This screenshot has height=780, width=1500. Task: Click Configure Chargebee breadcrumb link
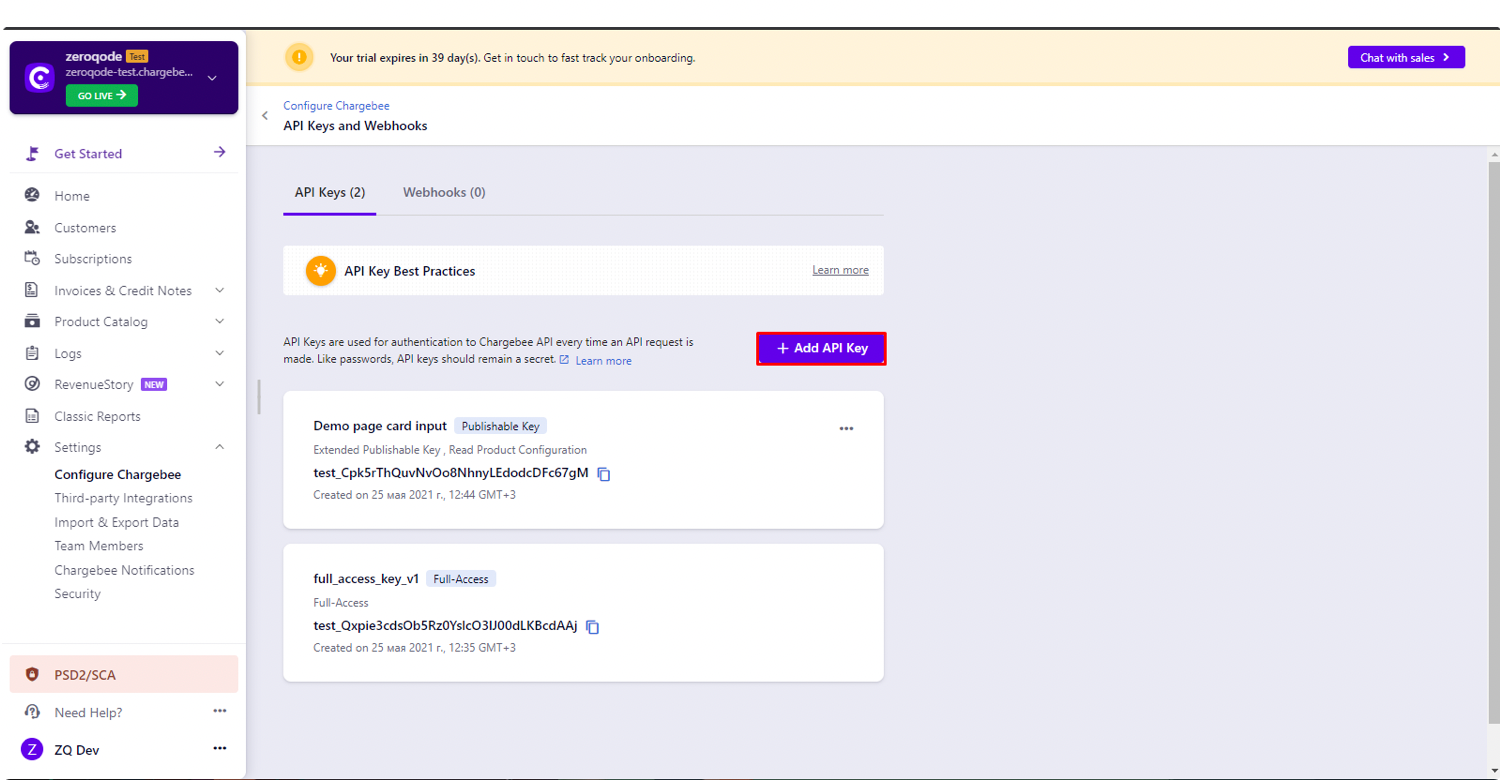[336, 106]
